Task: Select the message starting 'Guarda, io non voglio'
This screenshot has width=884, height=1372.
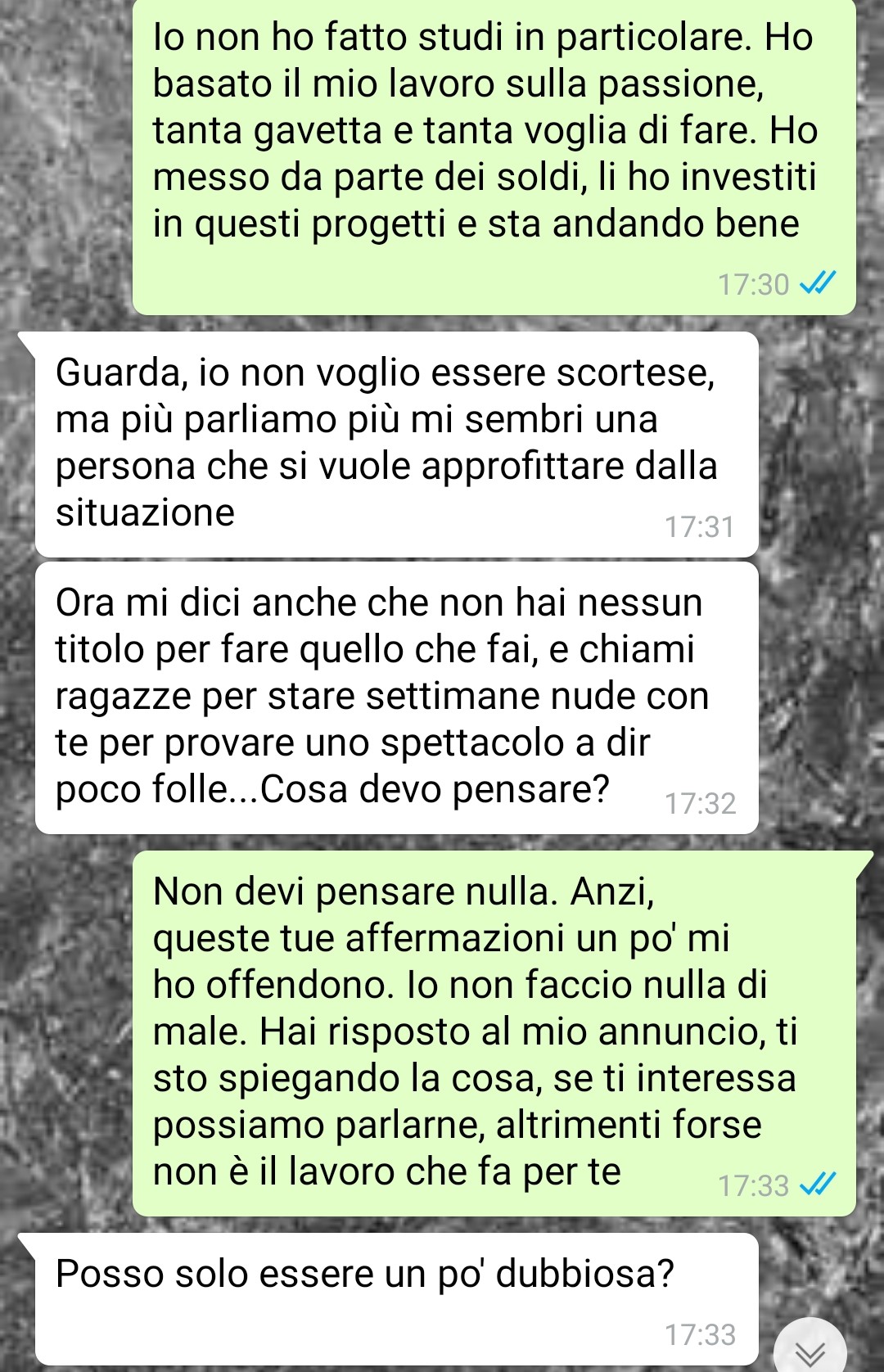Action: (x=397, y=445)
